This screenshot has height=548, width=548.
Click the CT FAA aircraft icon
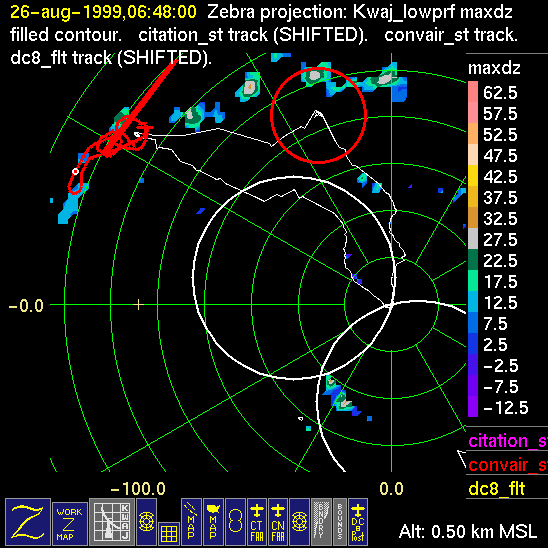257,521
